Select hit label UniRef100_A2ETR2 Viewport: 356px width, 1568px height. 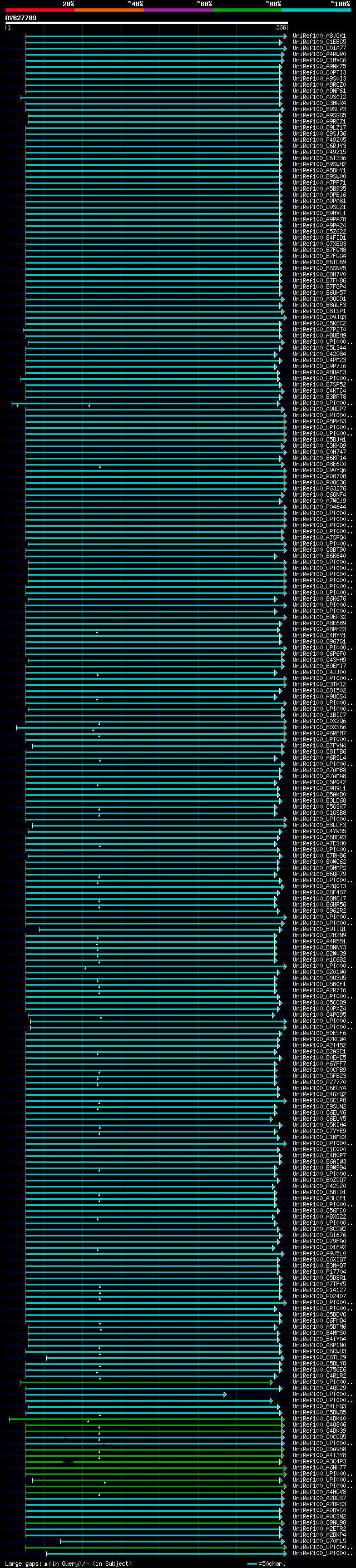[x=319, y=1529]
